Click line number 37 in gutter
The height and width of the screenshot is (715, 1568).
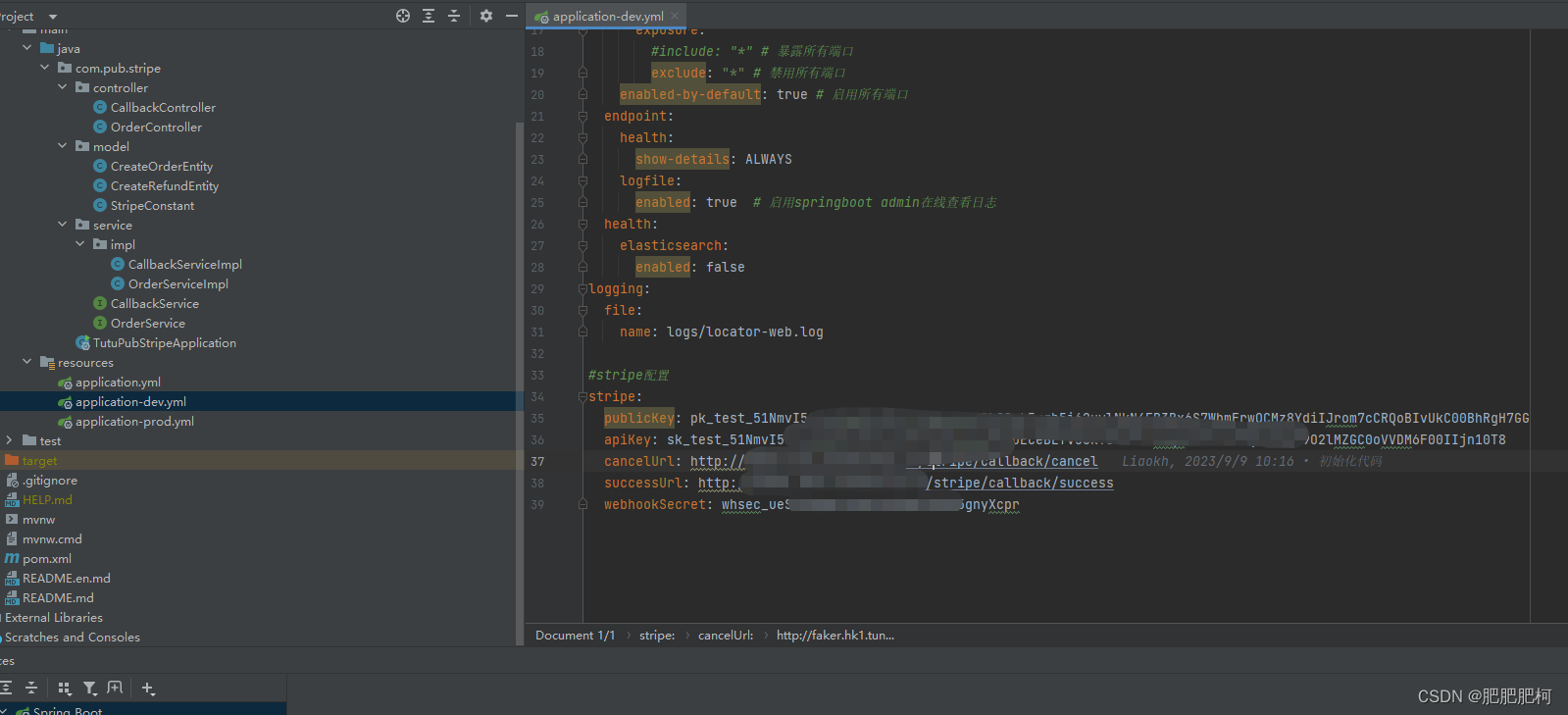pos(537,461)
